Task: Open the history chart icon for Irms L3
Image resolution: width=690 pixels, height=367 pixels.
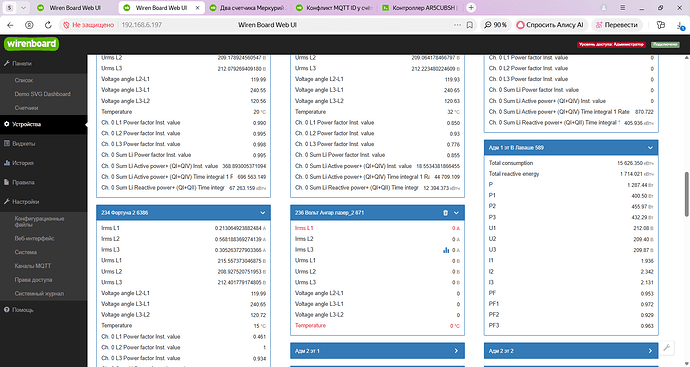Action: tap(446, 250)
